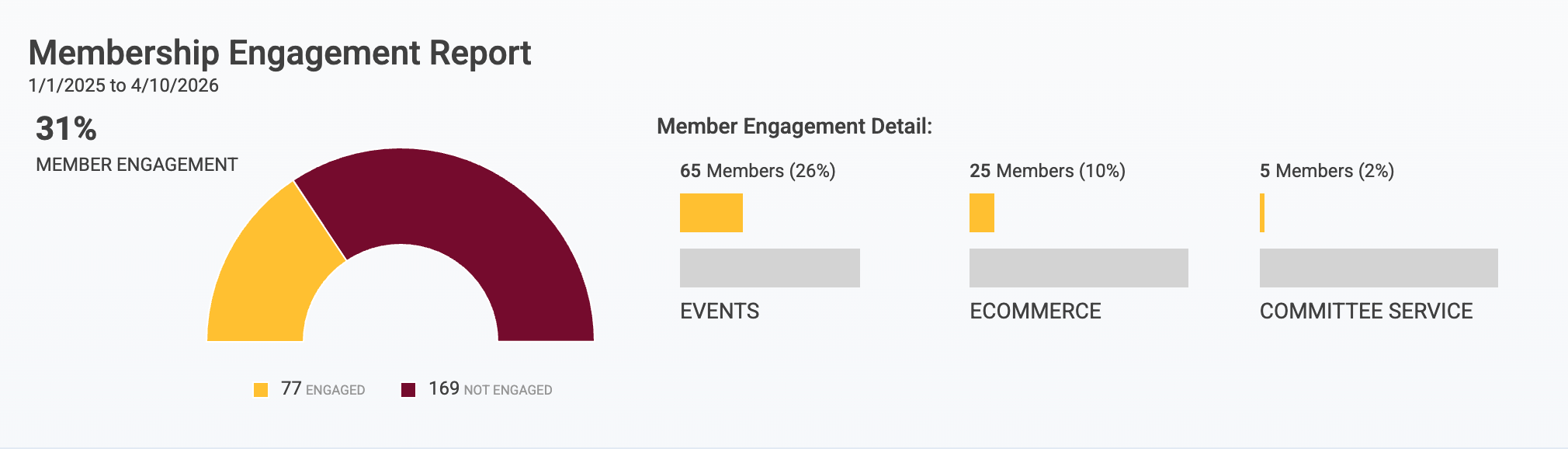The image size is (1568, 449).
Task: Click the maroon Not Engaged legend square
Action: click(x=408, y=390)
